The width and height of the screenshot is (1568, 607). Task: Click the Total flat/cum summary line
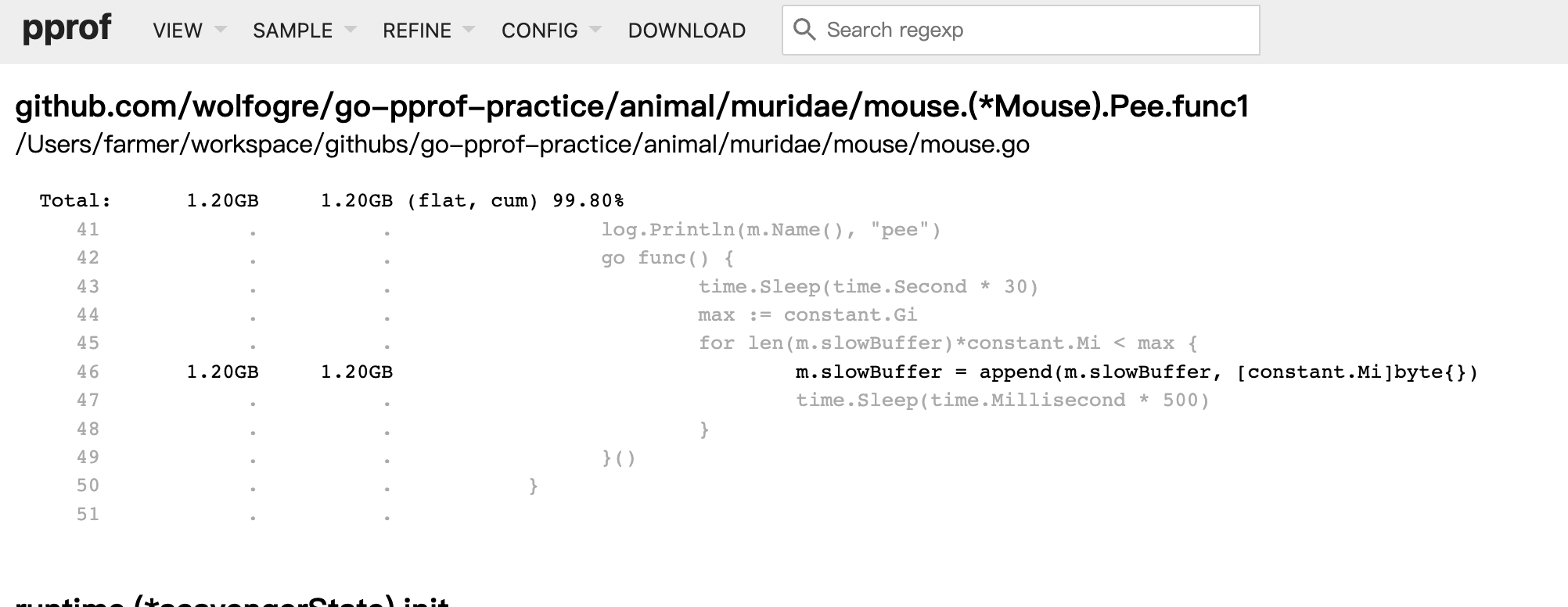(x=332, y=201)
